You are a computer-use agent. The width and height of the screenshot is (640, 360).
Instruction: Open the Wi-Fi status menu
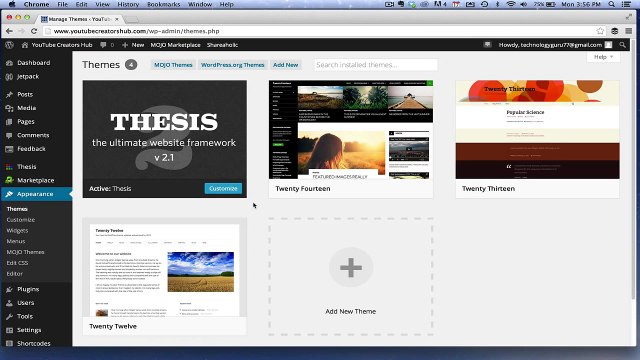point(511,4)
